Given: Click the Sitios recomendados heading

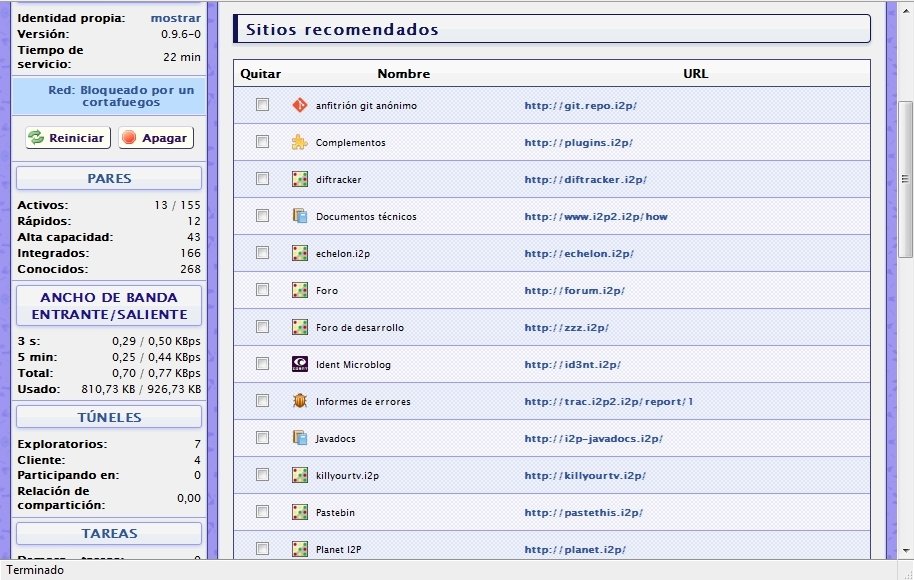Looking at the screenshot, I should 342,29.
